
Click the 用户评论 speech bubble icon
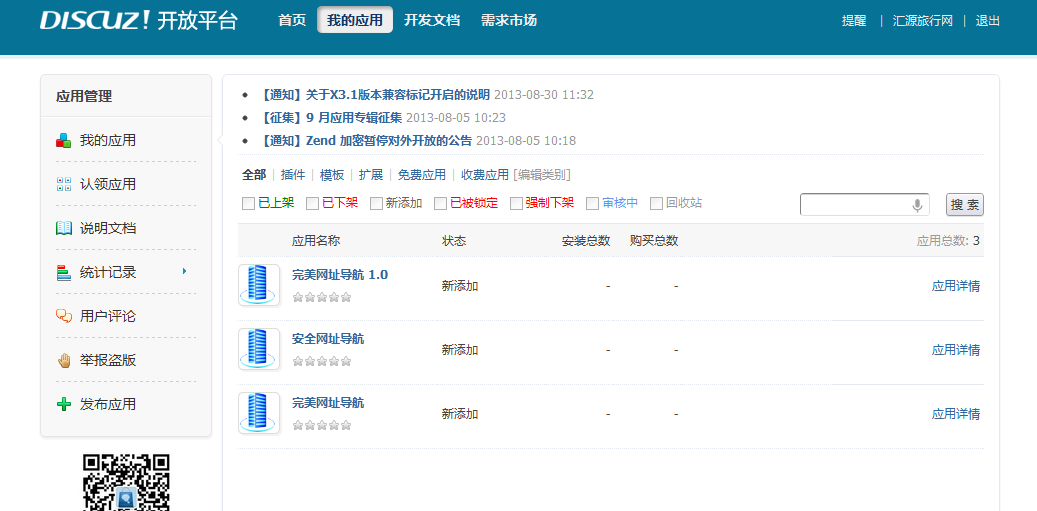click(63, 317)
